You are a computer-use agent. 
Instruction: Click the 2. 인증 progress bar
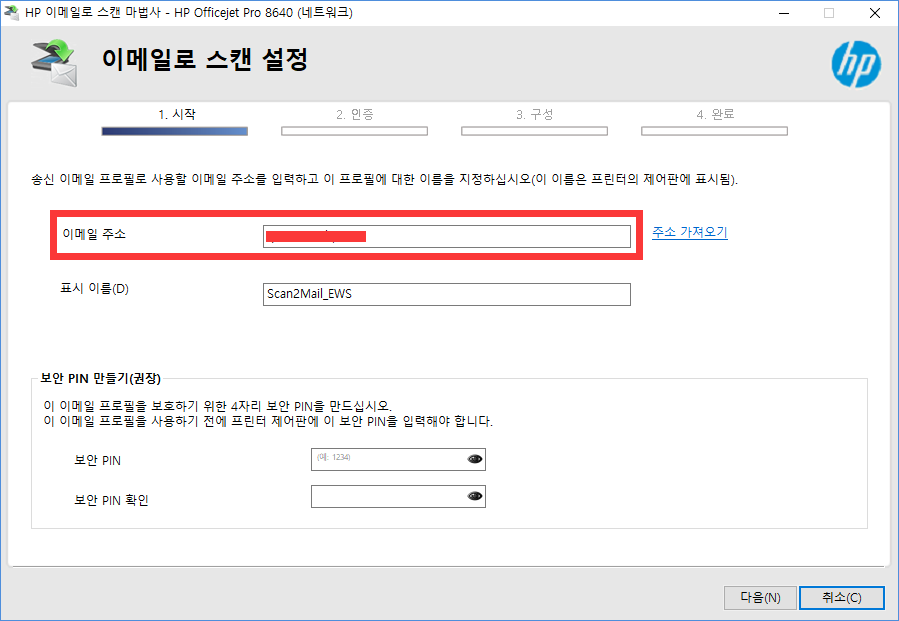[x=354, y=131]
